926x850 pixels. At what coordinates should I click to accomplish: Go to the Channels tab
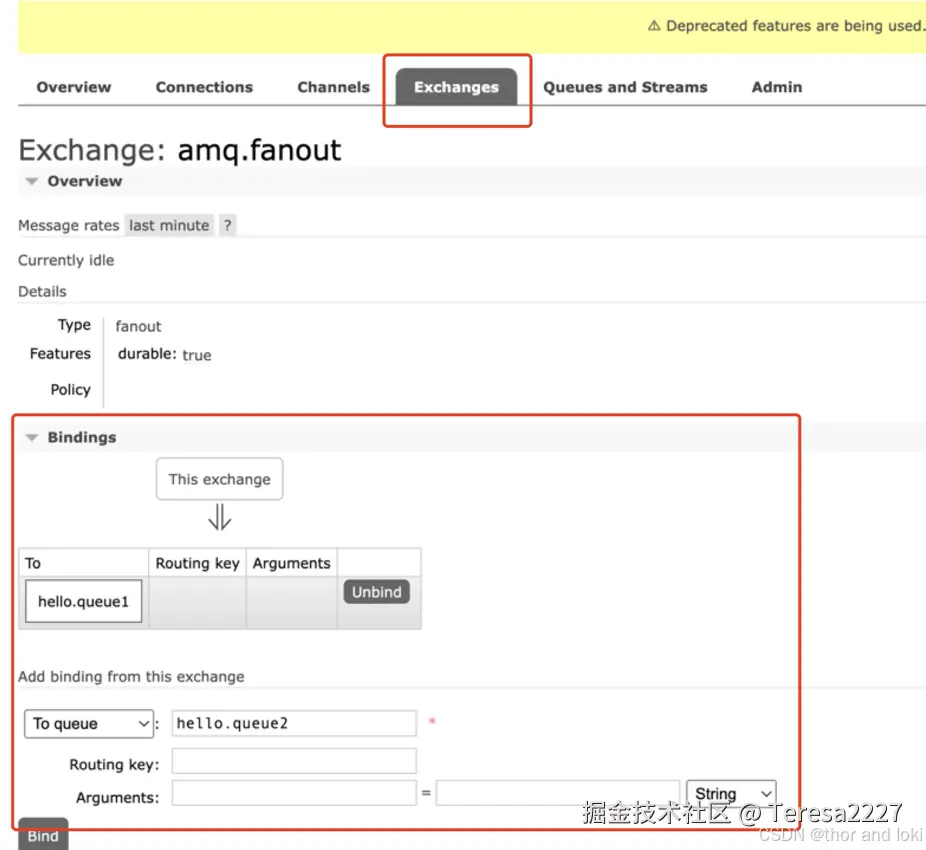334,87
